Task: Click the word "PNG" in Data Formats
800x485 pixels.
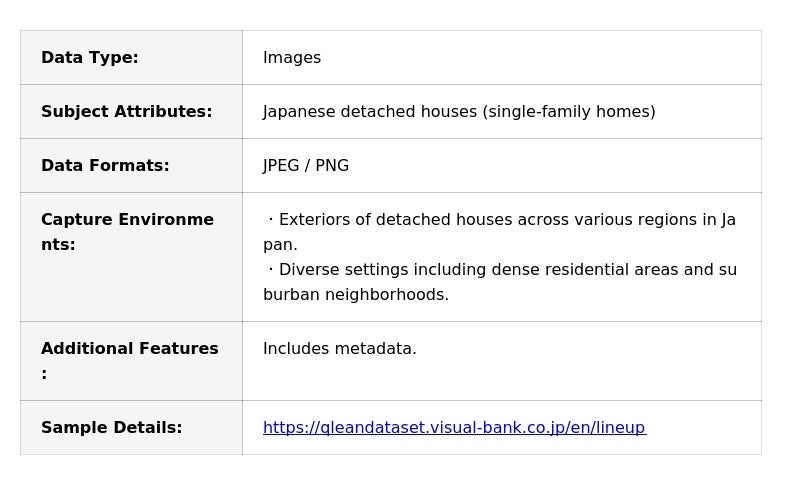Action: (x=332, y=166)
